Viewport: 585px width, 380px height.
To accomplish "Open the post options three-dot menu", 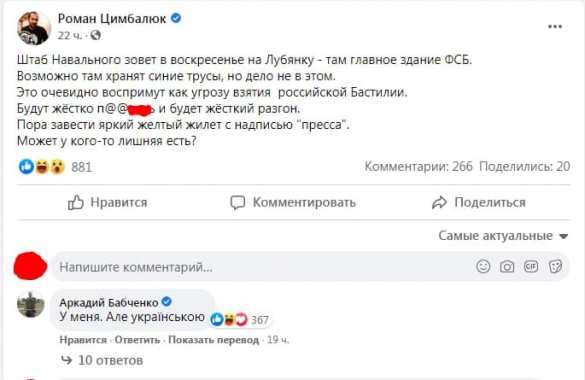I will coord(555,26).
